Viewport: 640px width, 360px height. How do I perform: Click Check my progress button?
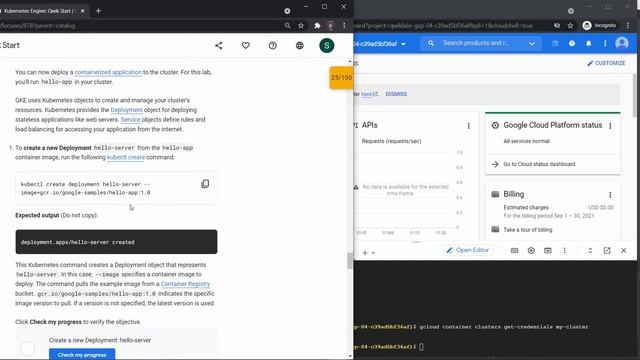click(82, 354)
